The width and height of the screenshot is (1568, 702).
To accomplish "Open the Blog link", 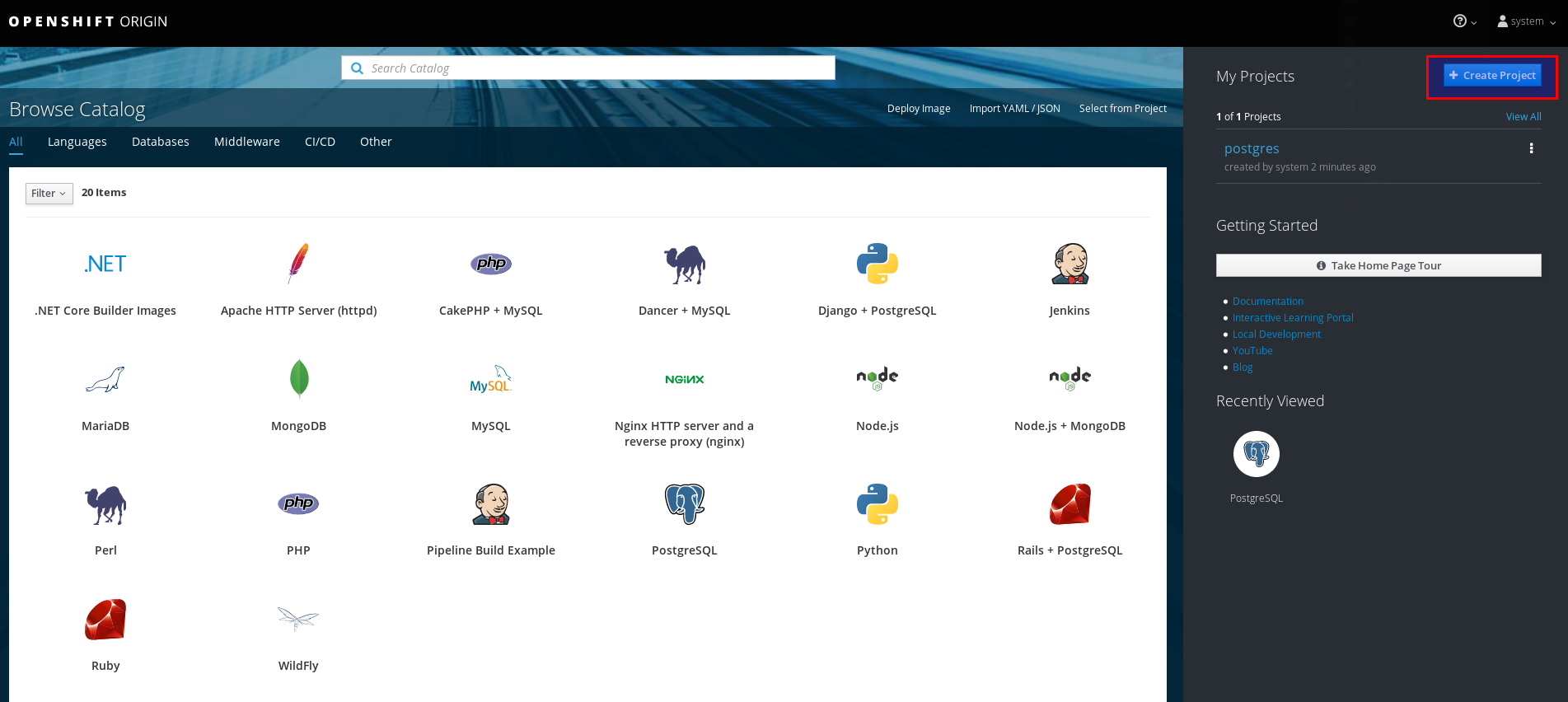I will [1243, 367].
